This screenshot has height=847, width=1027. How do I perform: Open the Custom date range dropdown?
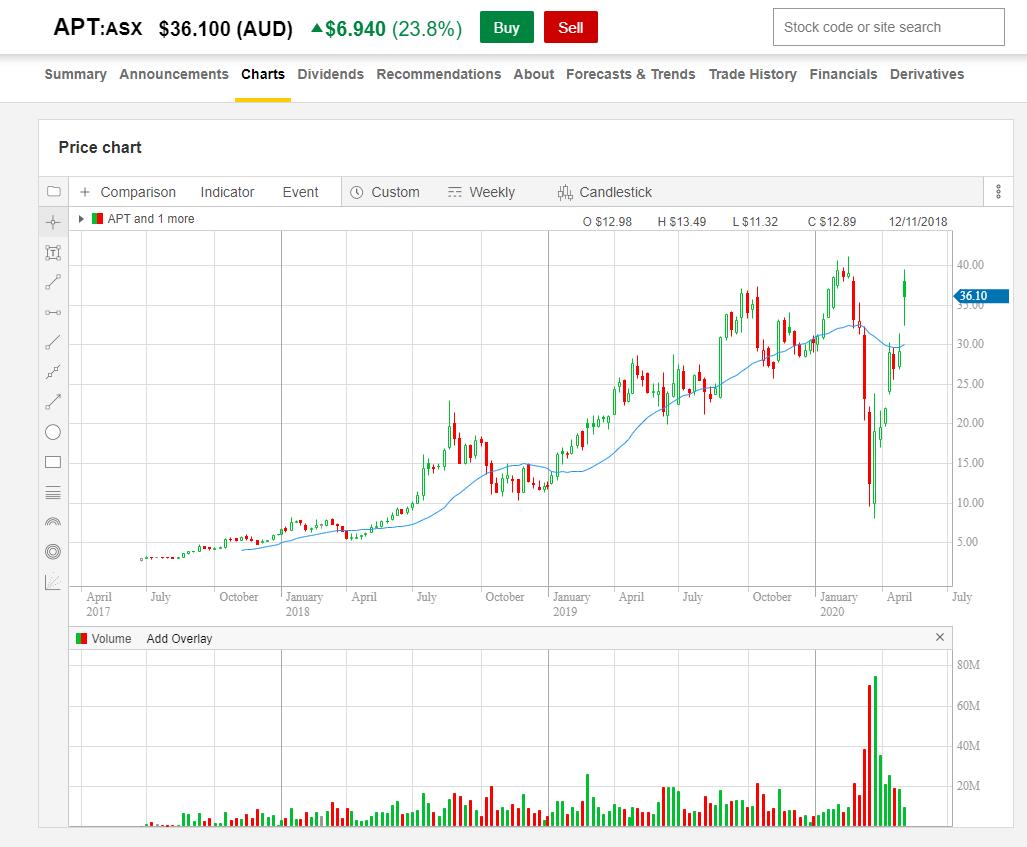click(x=395, y=192)
